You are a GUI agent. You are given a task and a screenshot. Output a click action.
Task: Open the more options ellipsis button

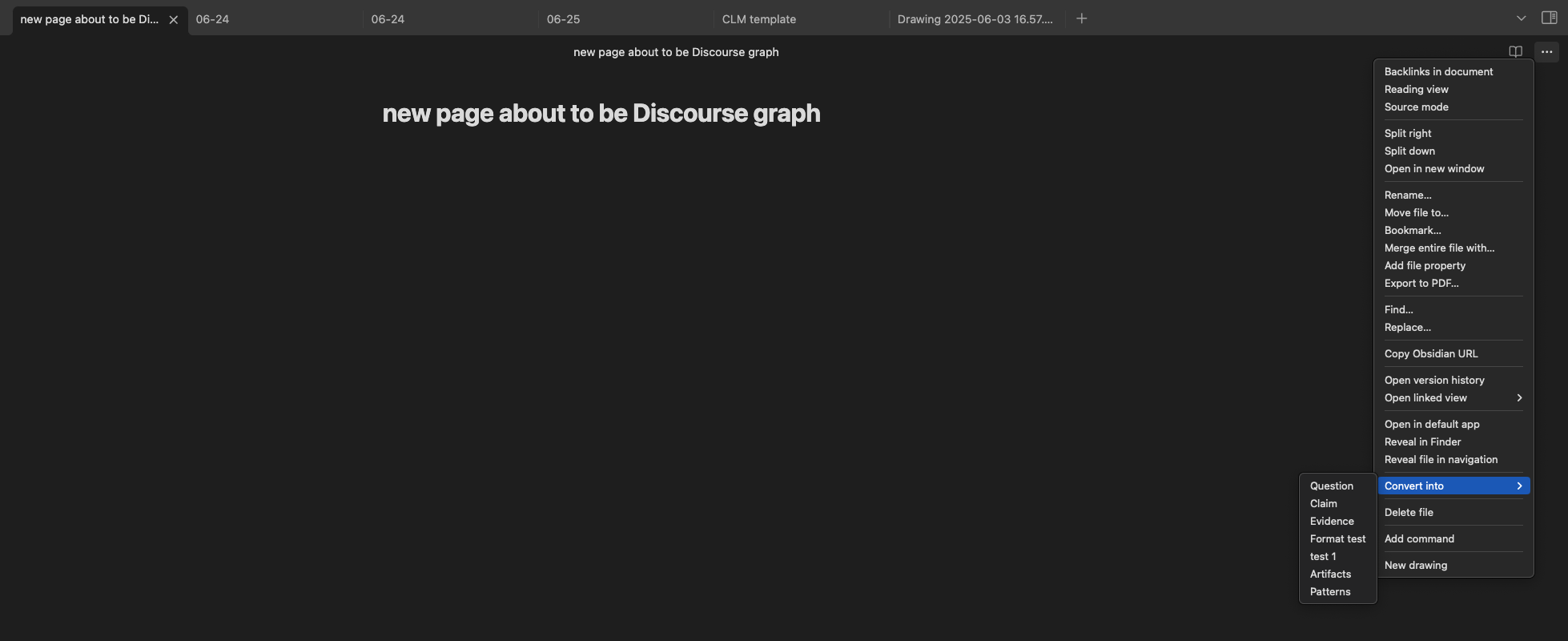[x=1546, y=52]
